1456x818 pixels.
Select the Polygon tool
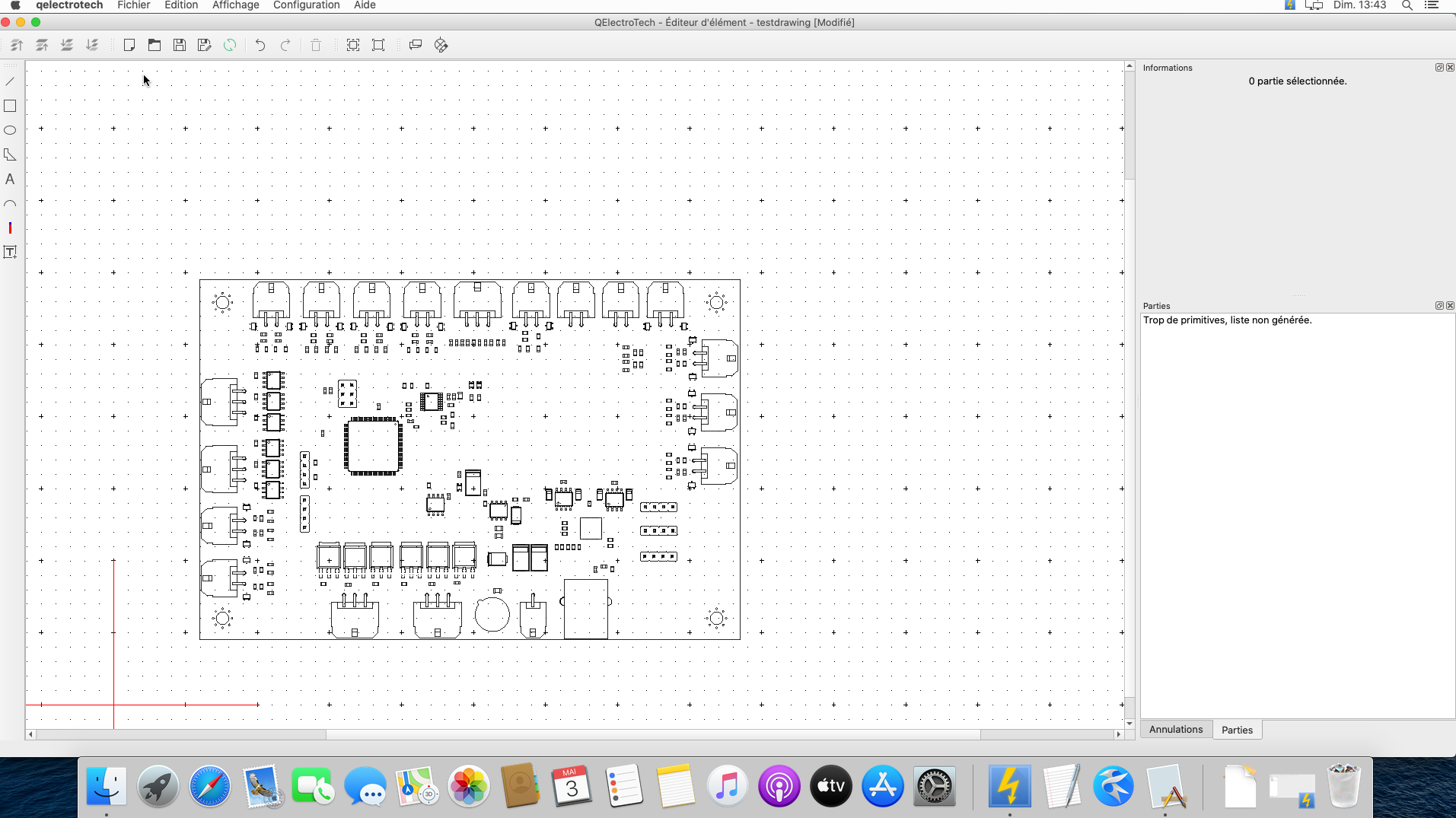(x=10, y=154)
